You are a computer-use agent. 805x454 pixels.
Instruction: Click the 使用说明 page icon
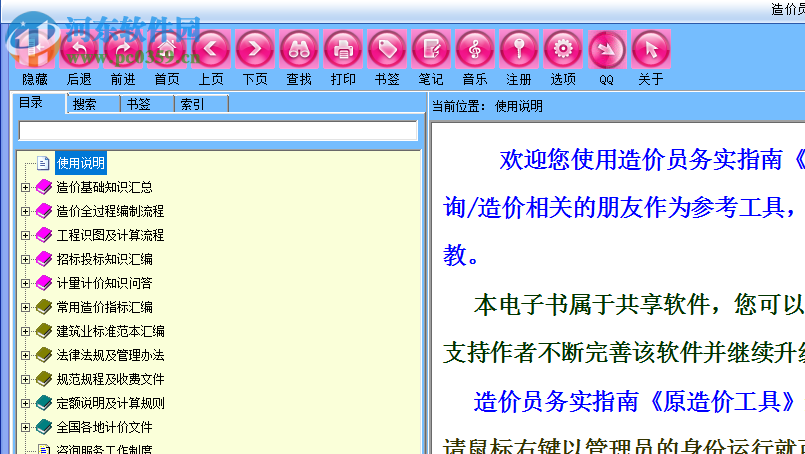[43, 163]
